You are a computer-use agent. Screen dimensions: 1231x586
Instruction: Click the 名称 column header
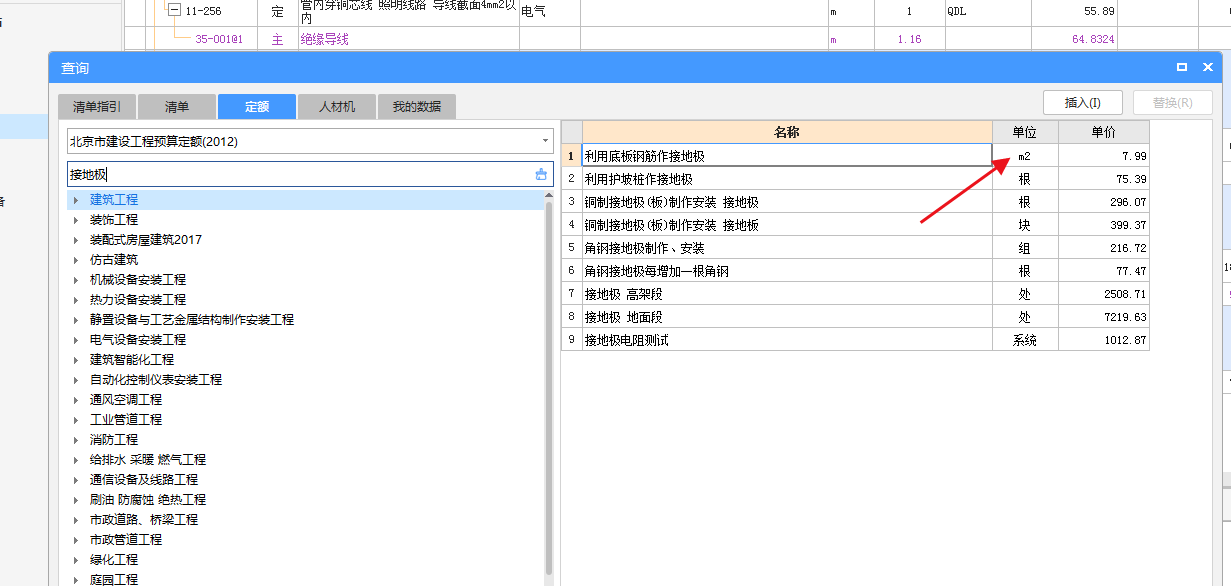787,132
